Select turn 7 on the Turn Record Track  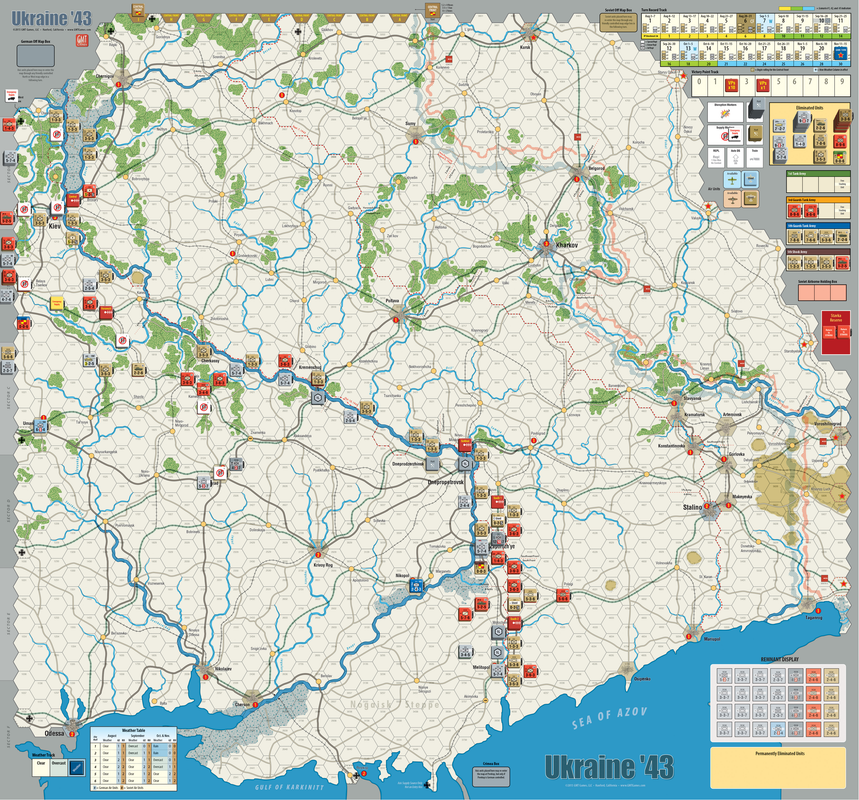[x=765, y=26]
